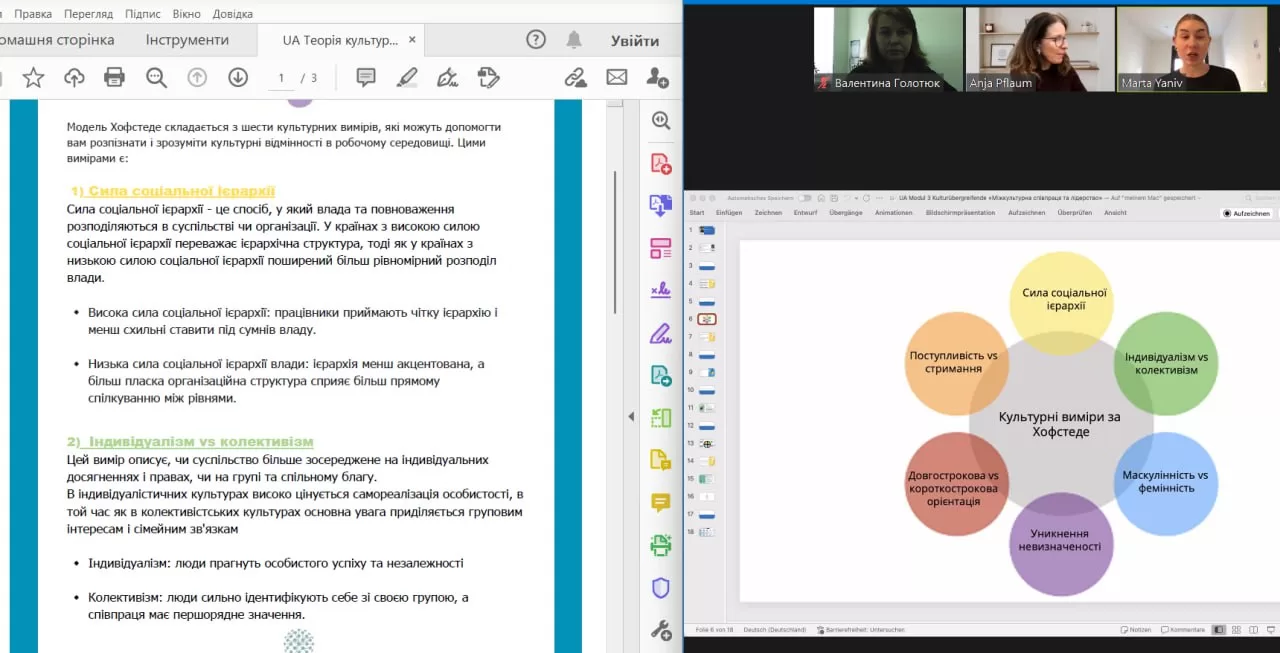Open the Protect shield tool in sidebar
The width and height of the screenshot is (1280, 653).
(x=660, y=588)
